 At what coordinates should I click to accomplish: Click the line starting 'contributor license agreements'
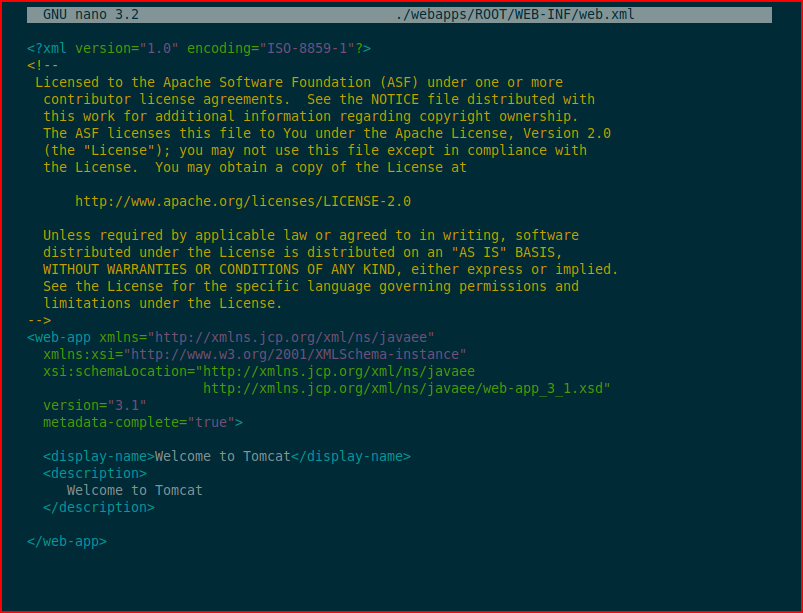point(319,99)
